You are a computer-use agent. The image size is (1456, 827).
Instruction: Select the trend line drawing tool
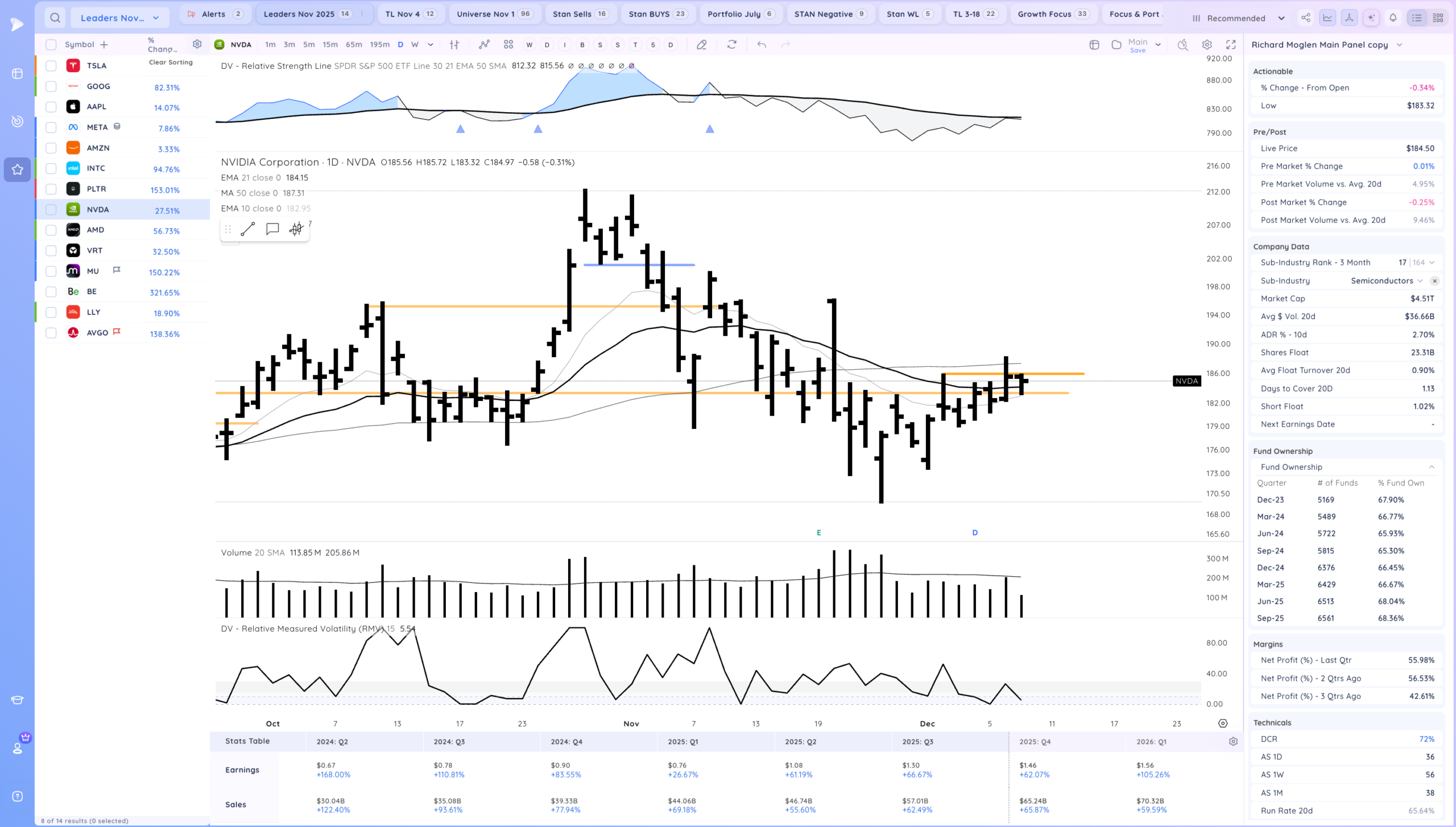point(248,229)
